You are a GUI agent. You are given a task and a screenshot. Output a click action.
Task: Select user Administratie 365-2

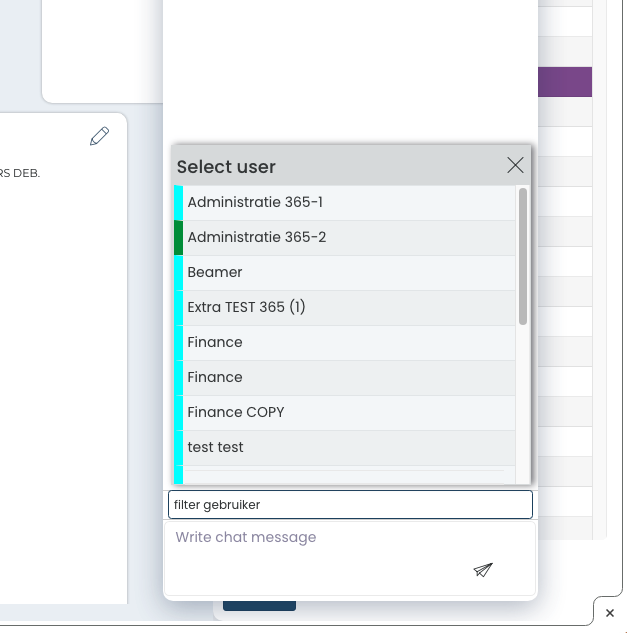[x=344, y=238]
